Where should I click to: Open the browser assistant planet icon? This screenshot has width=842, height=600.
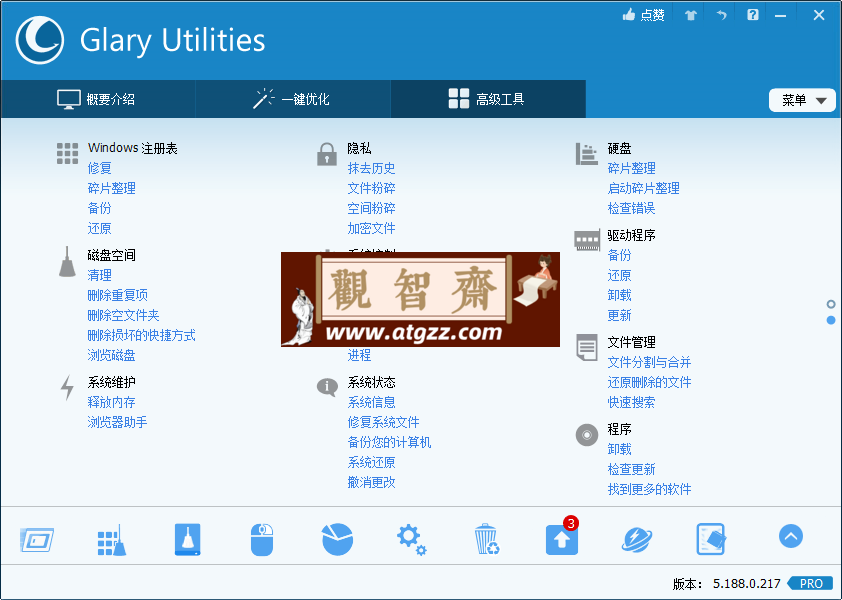tap(637, 539)
